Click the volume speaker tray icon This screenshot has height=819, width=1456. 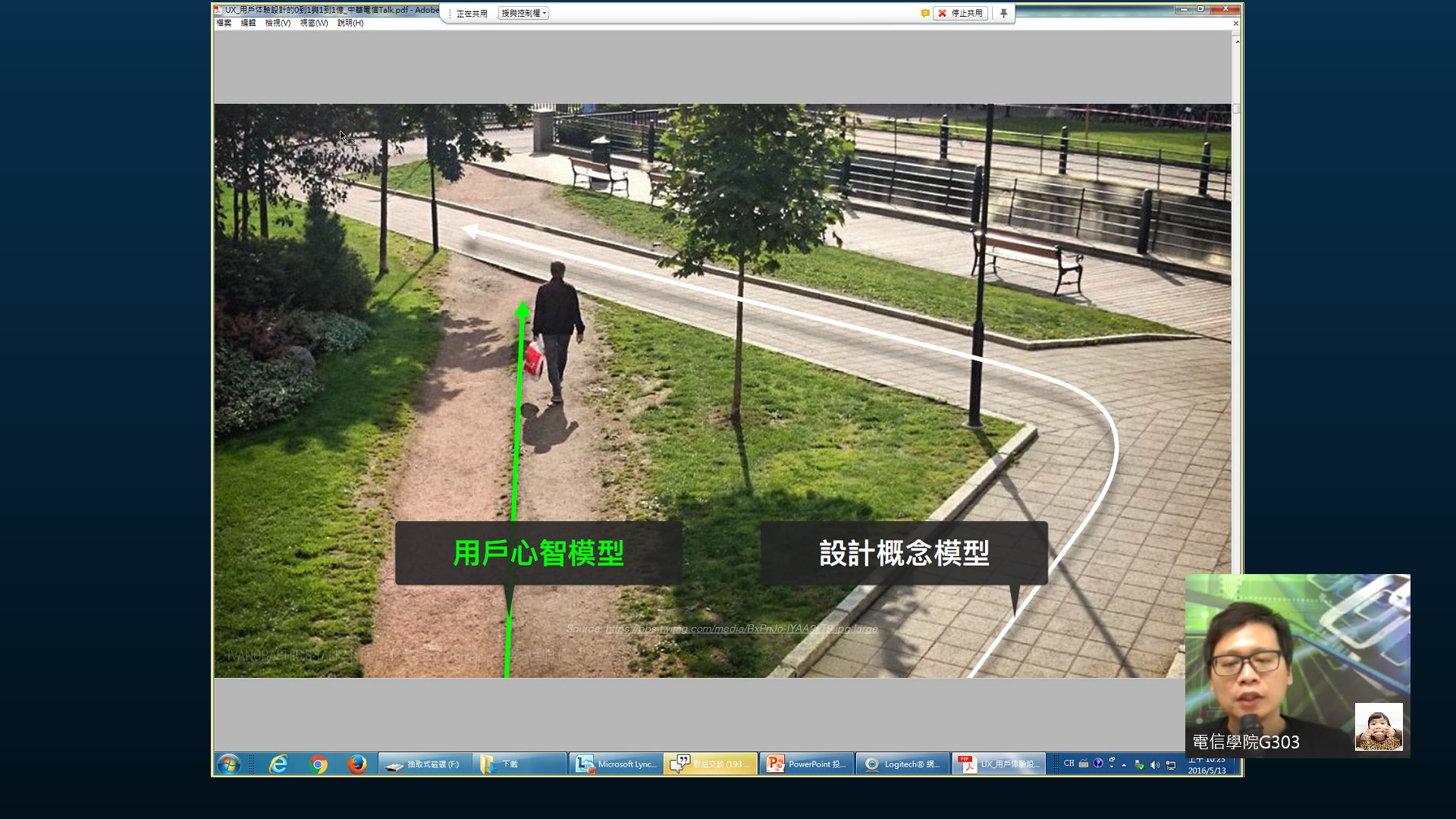click(1155, 764)
